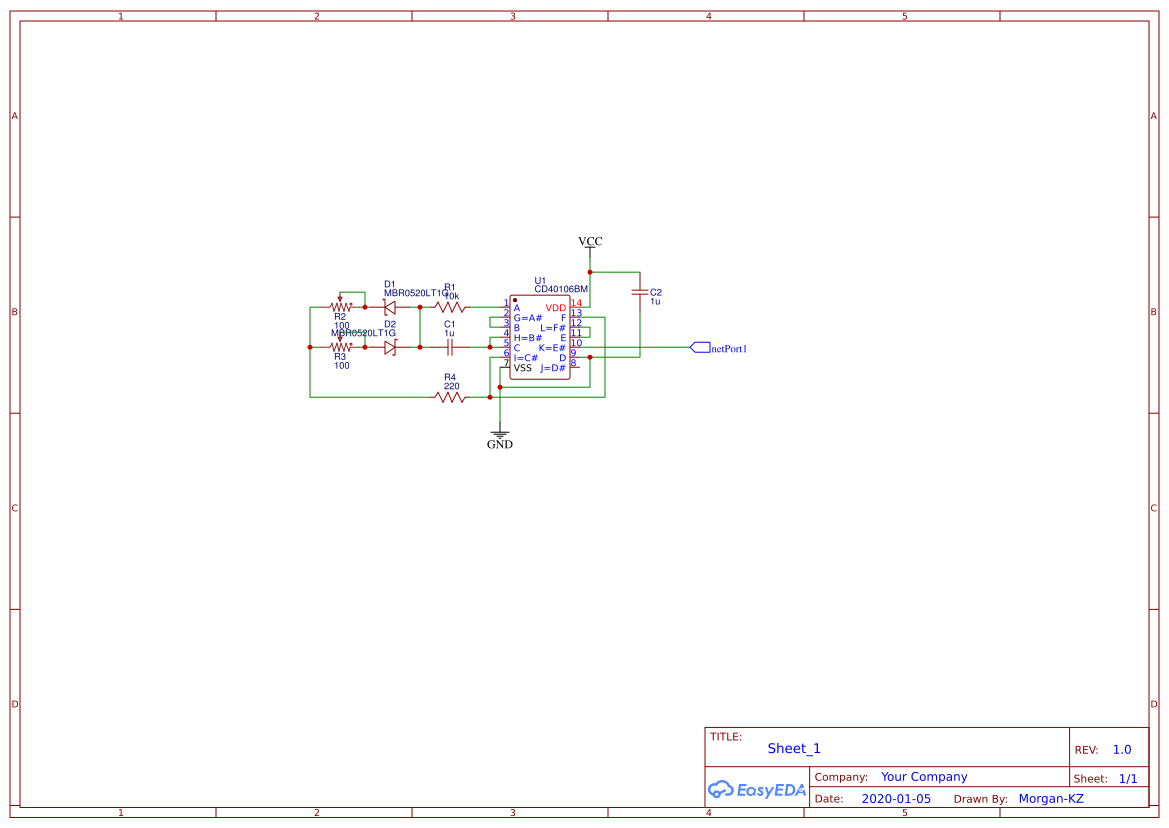Screen dimensions: 1169x828
Task: Click the G=A# pin label
Action: tap(528, 318)
